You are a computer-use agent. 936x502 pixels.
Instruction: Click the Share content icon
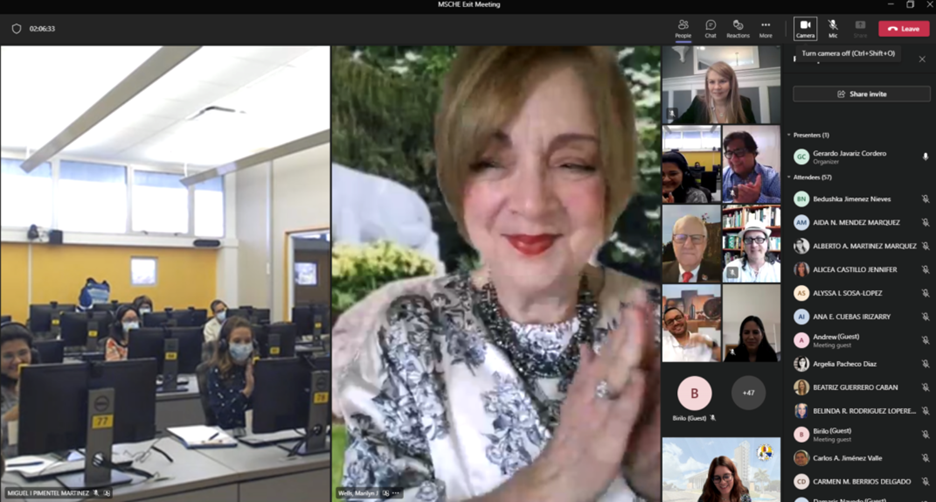click(860, 28)
